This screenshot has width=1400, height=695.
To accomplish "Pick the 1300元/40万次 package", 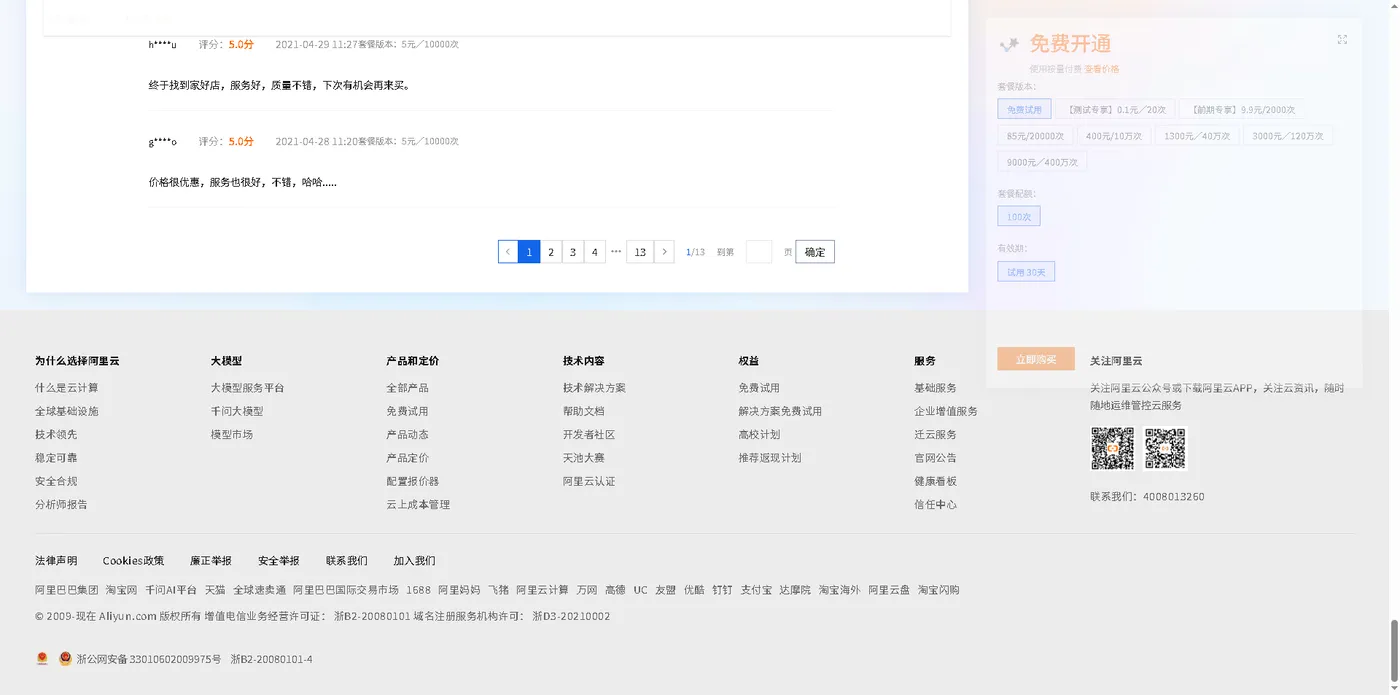I will 1197,136.
